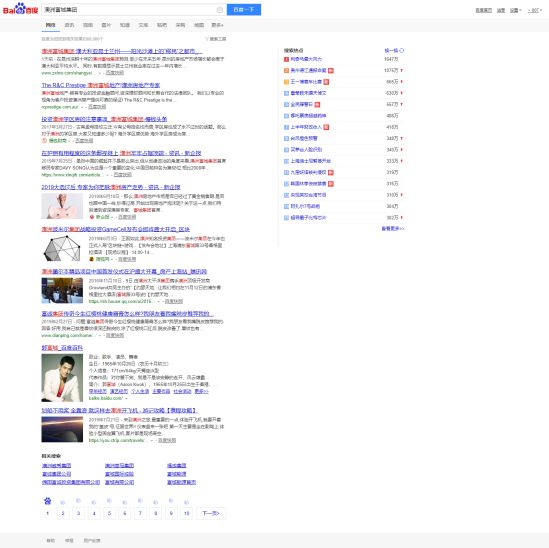Switch to the 知道 tab
This screenshot has height=548, width=549.
click(x=125, y=25)
